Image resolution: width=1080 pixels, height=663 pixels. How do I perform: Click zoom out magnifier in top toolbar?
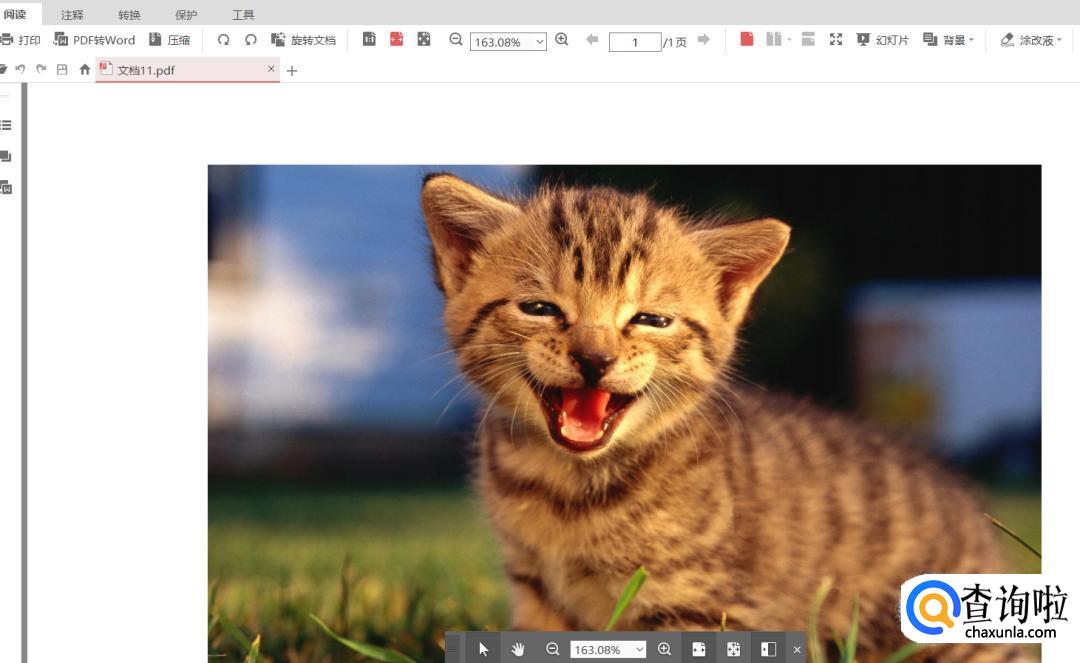click(x=456, y=40)
